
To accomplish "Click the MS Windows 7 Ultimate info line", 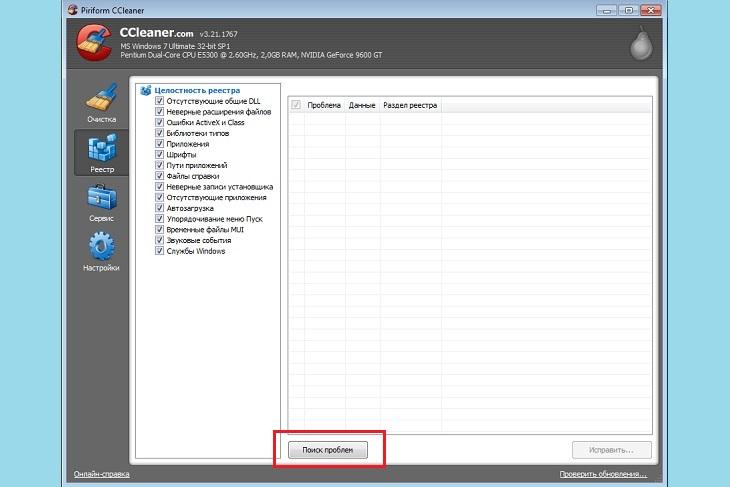I will (175, 47).
